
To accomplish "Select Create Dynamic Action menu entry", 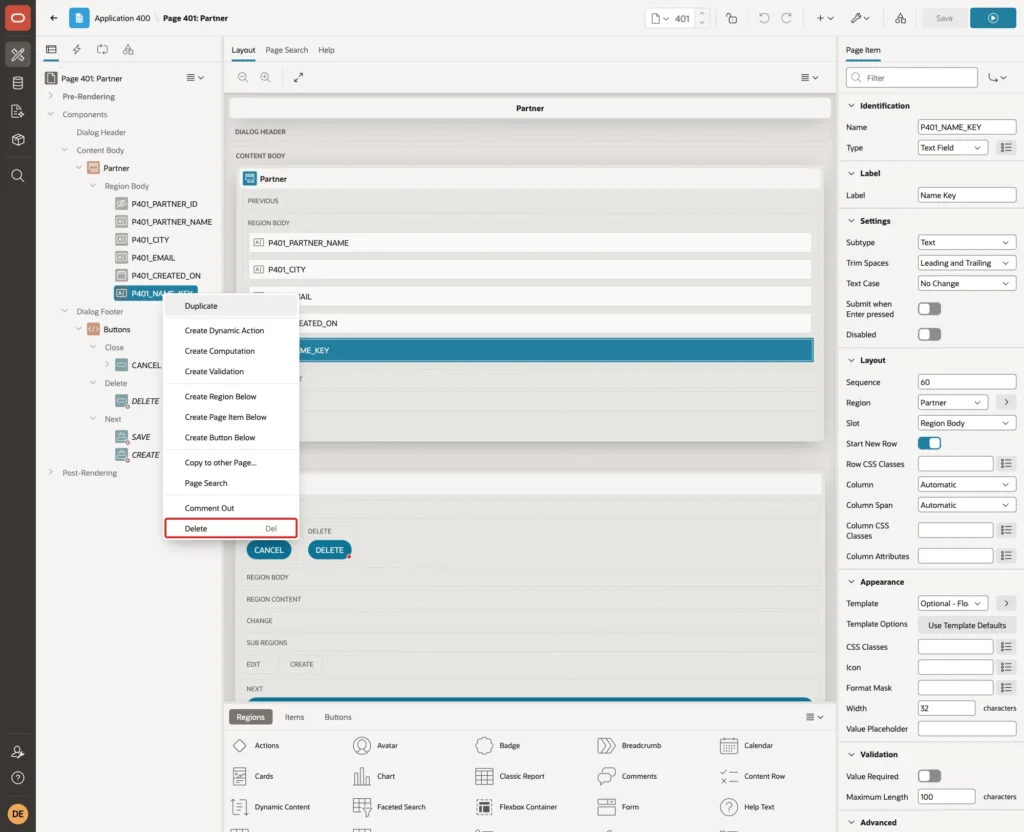I will (x=231, y=330).
